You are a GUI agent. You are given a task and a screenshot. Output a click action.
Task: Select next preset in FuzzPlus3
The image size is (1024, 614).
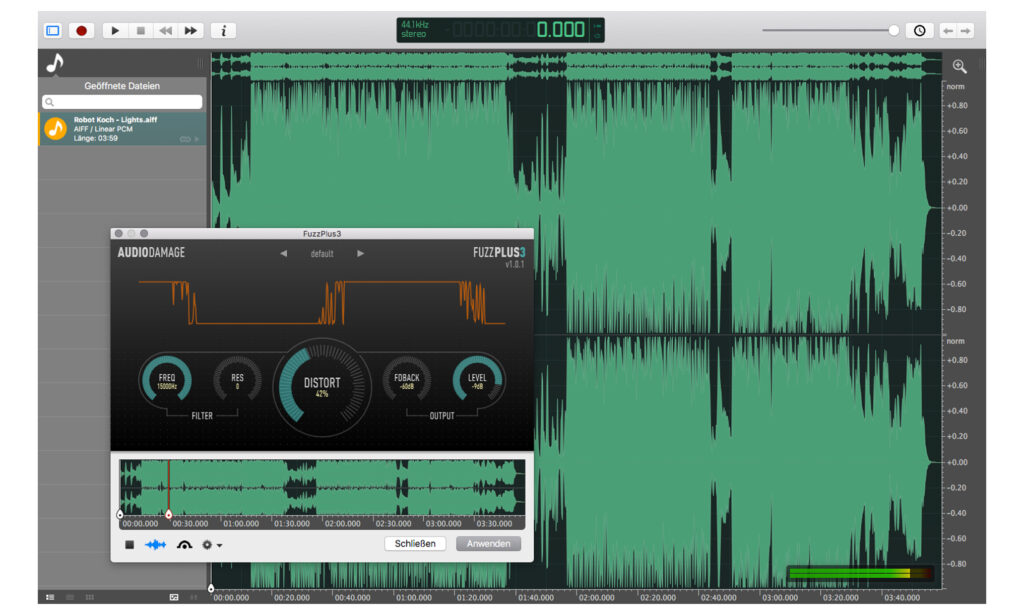[360, 253]
